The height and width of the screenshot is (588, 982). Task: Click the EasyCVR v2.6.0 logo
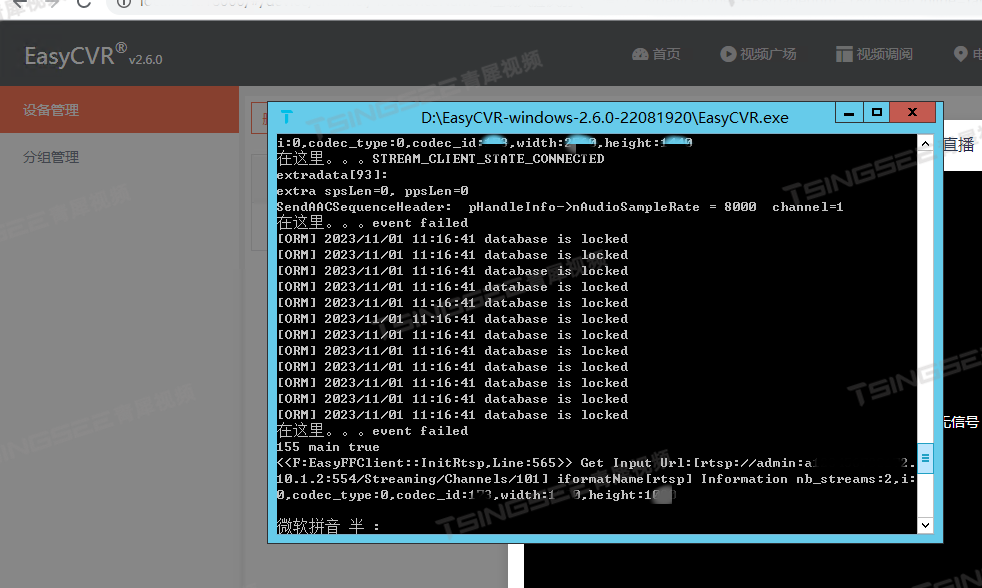pyautogui.click(x=93, y=56)
